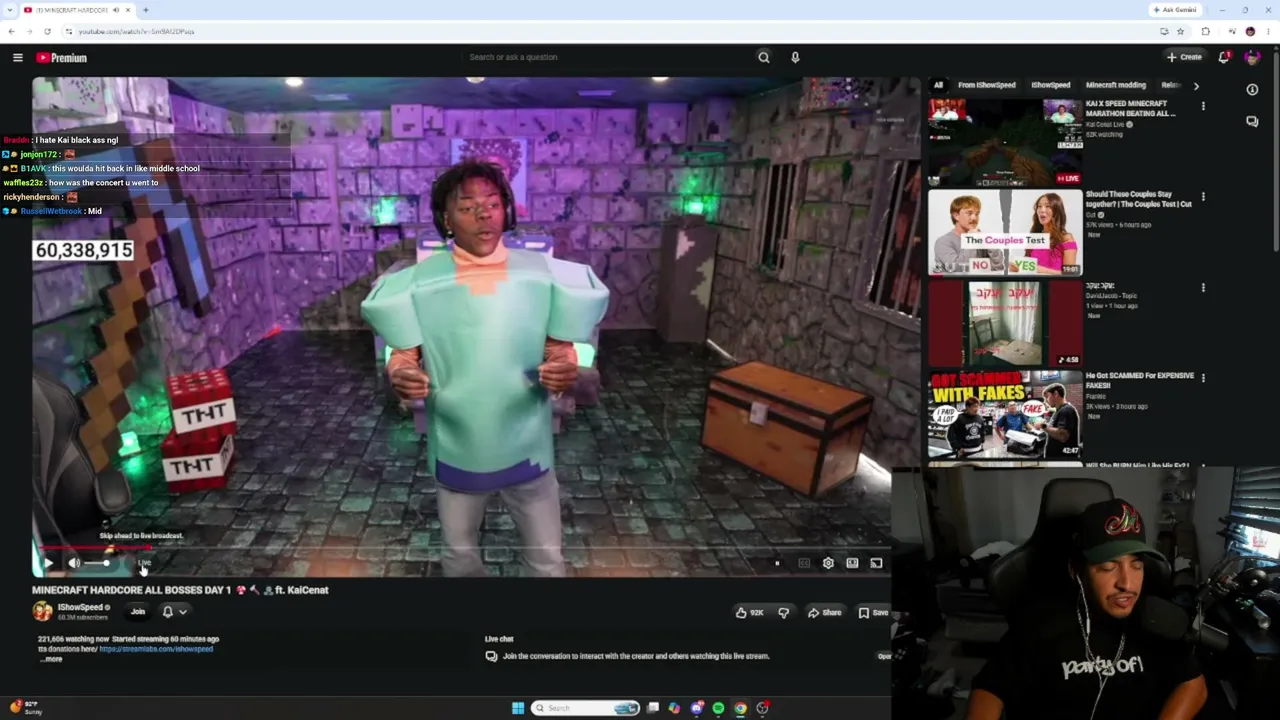
Task: Open the IShowSpeed channel avatar
Action: tap(42, 611)
